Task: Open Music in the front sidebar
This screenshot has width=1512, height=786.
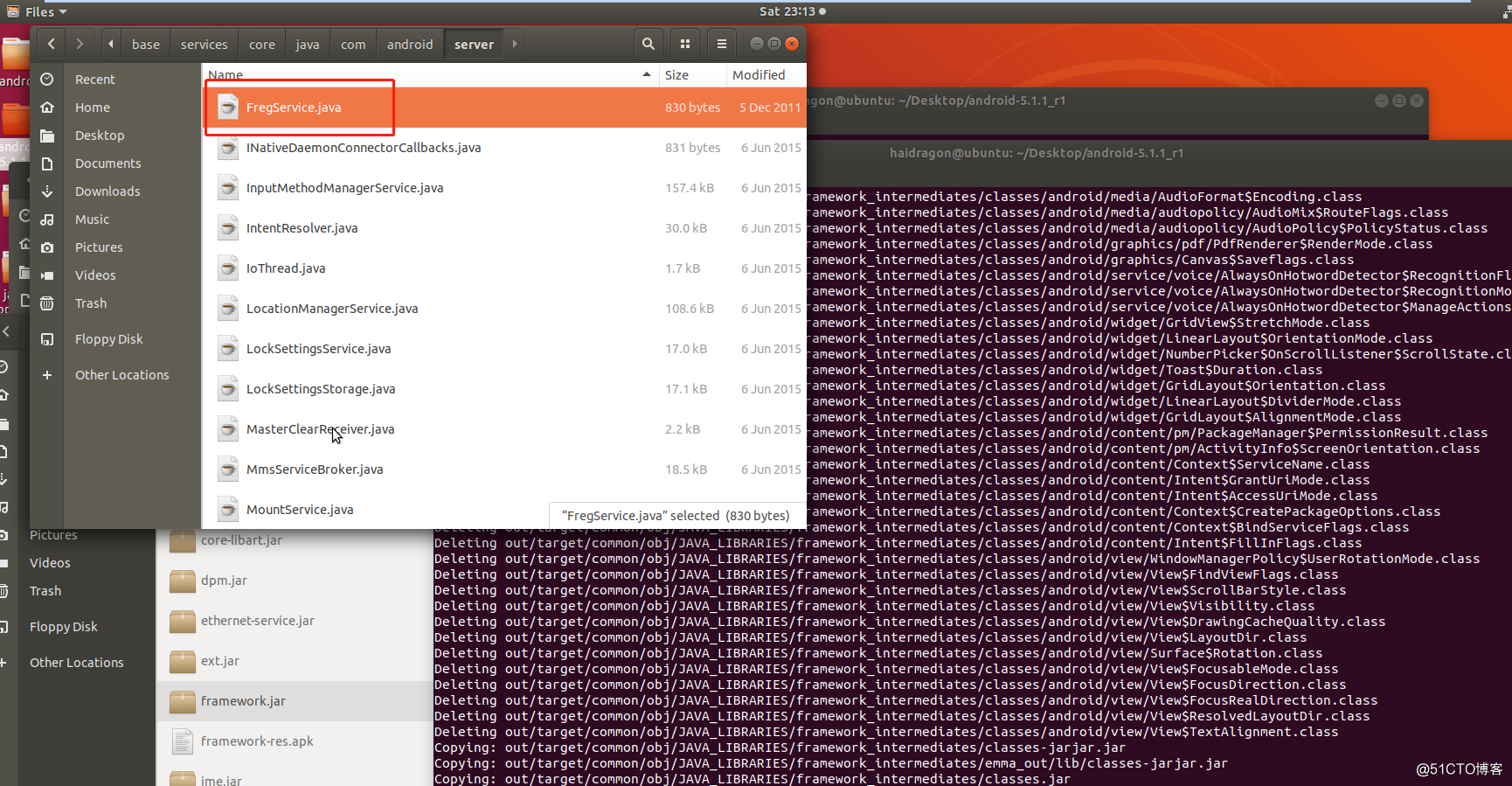Action: tap(92, 219)
